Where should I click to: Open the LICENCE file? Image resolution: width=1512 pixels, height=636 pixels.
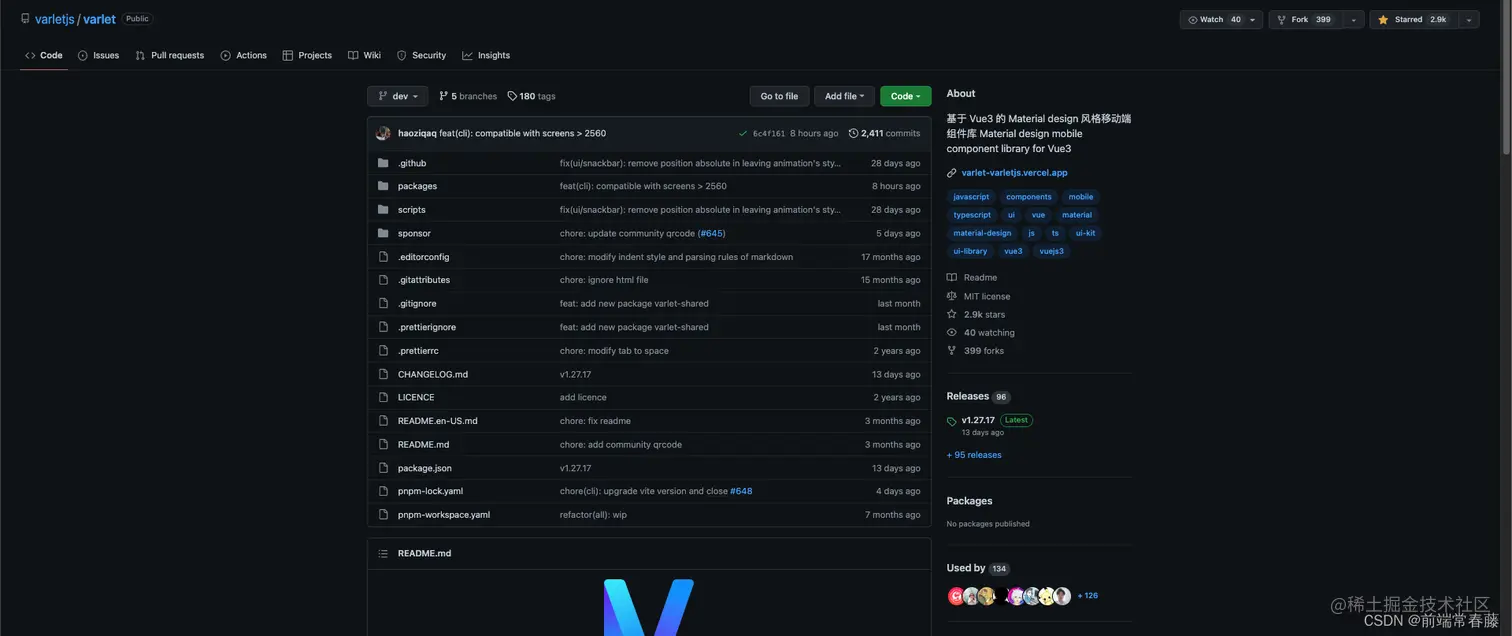click(x=416, y=397)
